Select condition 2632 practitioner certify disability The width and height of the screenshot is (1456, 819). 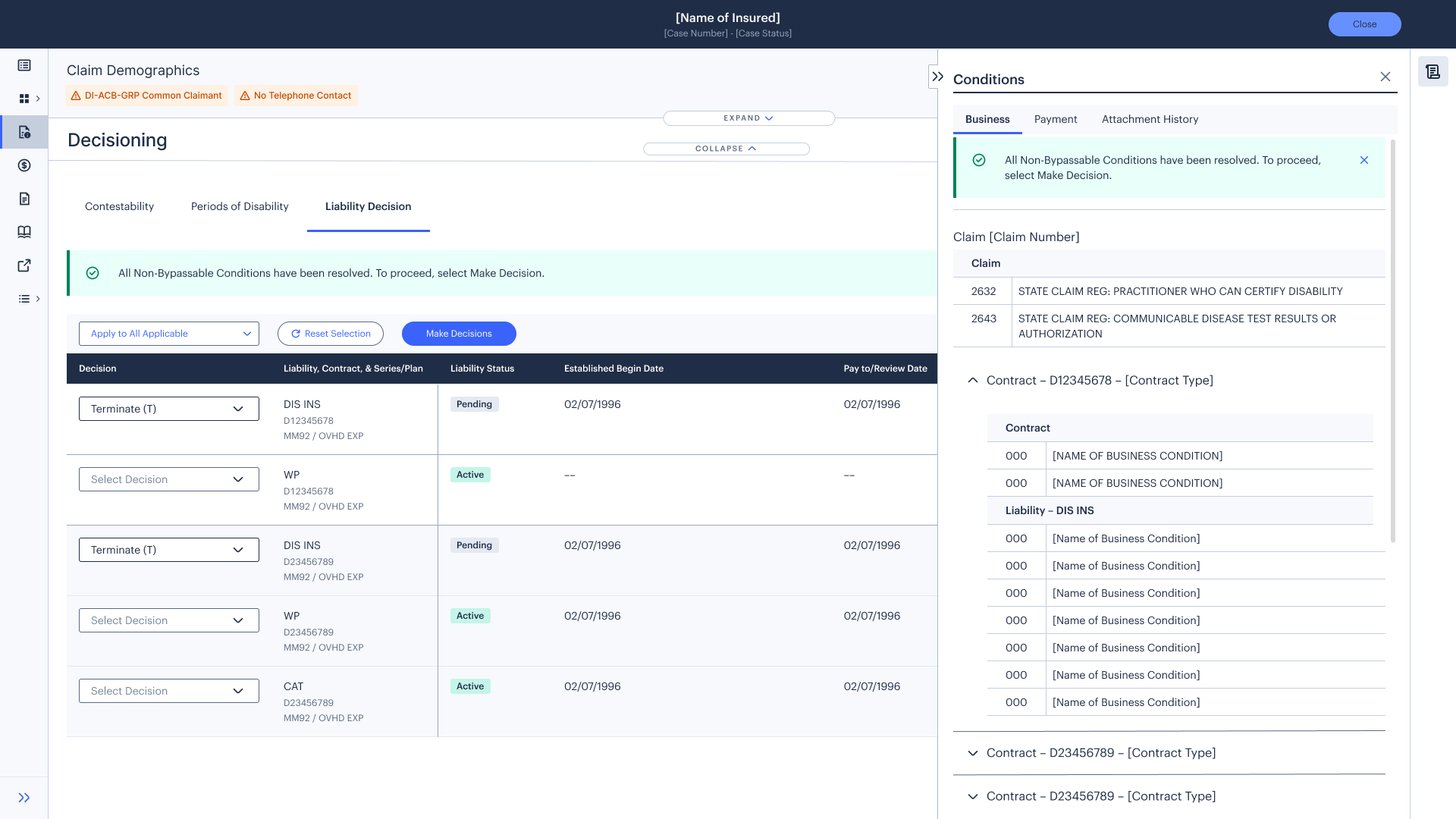point(1169,291)
